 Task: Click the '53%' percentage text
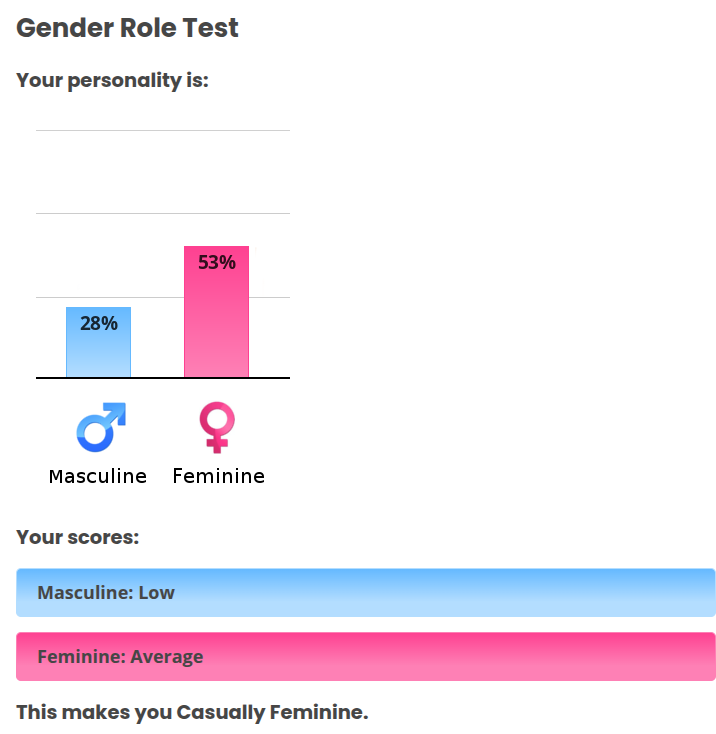coord(217,263)
